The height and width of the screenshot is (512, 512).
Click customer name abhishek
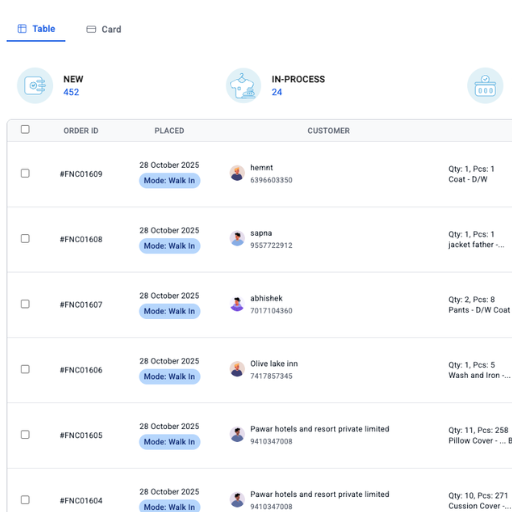(x=266, y=298)
